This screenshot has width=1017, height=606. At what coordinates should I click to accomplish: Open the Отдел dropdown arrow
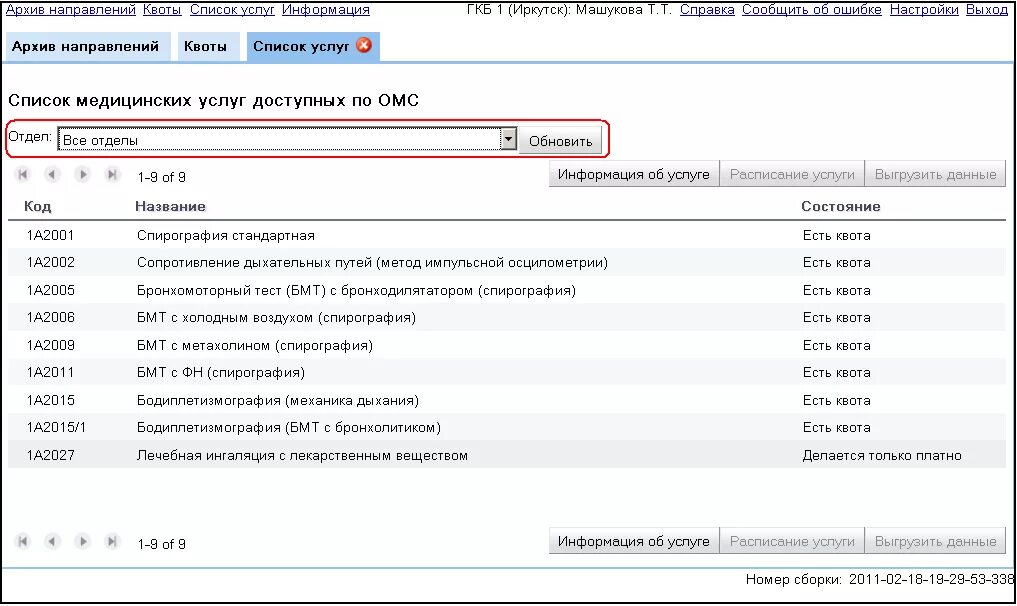click(x=508, y=139)
